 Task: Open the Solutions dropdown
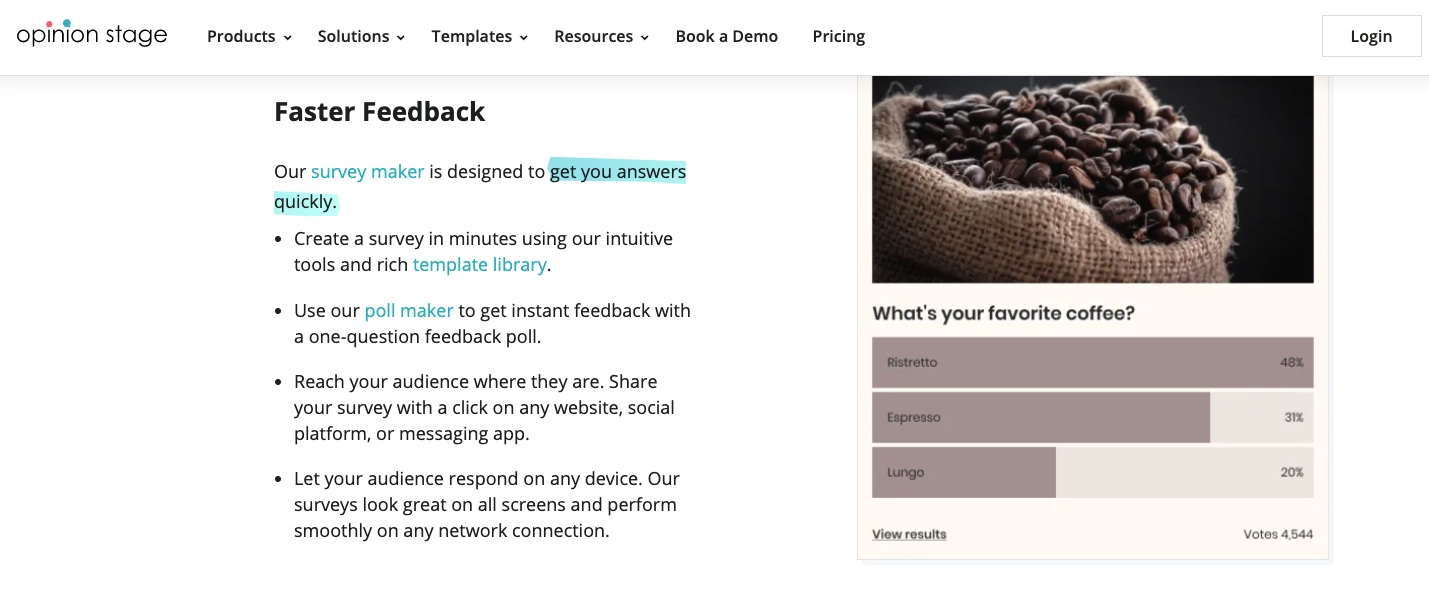click(x=361, y=37)
